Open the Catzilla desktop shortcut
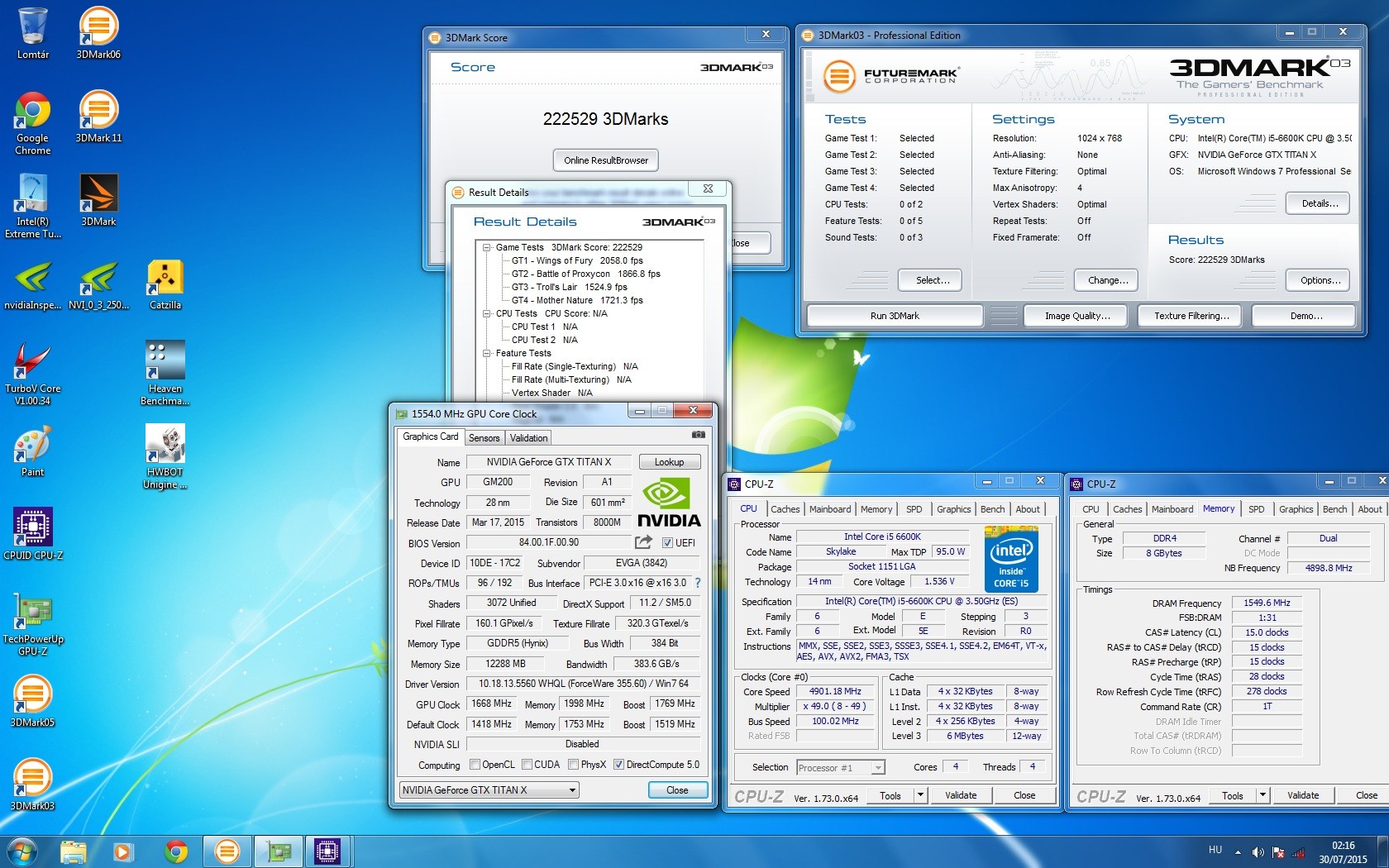This screenshot has height=868, width=1389. (165, 284)
